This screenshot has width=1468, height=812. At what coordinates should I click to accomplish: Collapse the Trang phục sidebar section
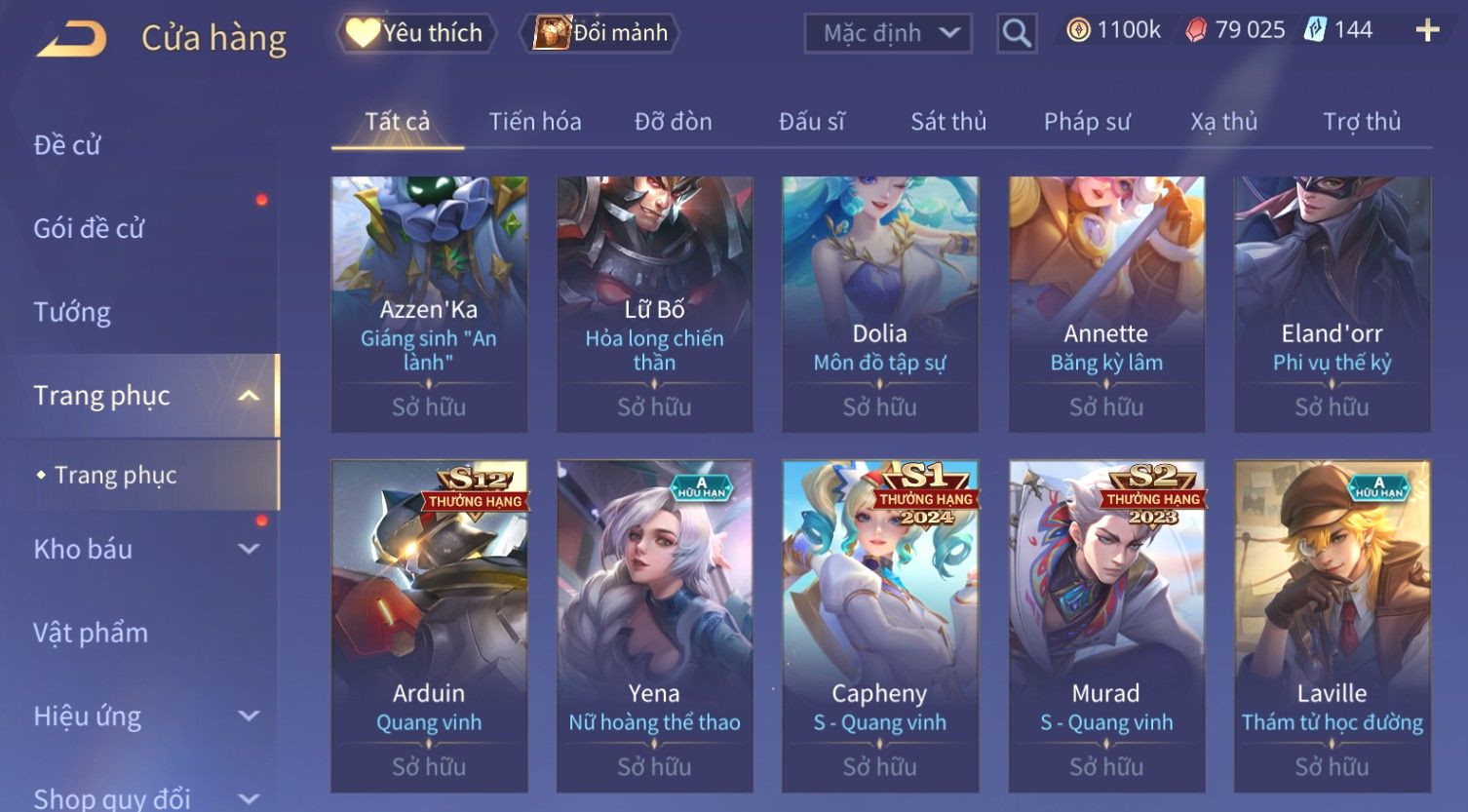click(250, 396)
